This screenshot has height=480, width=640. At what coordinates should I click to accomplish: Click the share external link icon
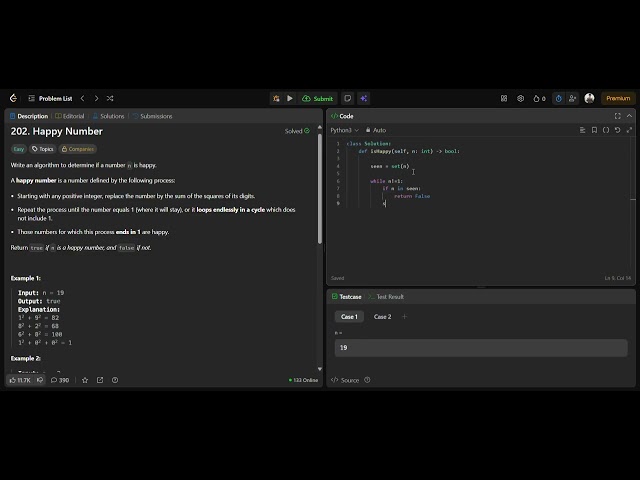[x=100, y=380]
